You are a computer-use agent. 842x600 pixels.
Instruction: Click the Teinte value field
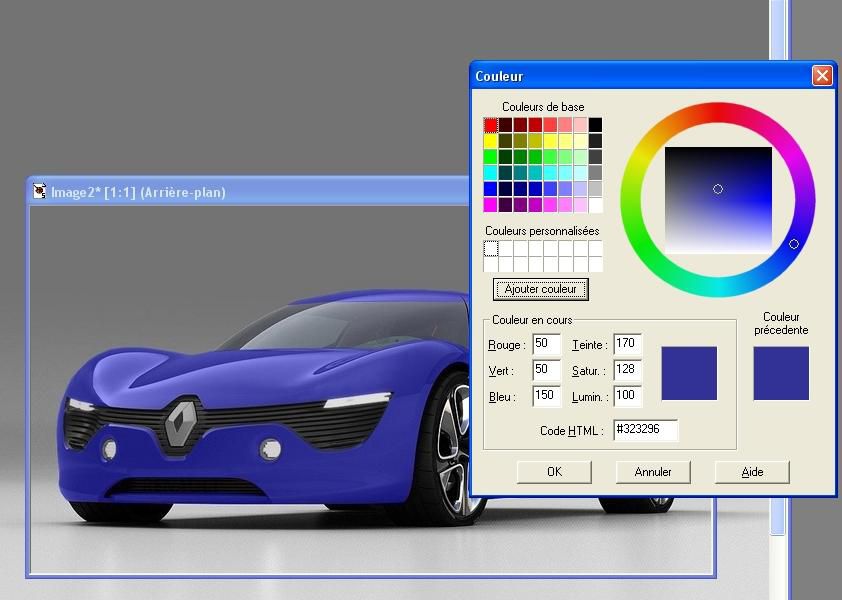(628, 344)
